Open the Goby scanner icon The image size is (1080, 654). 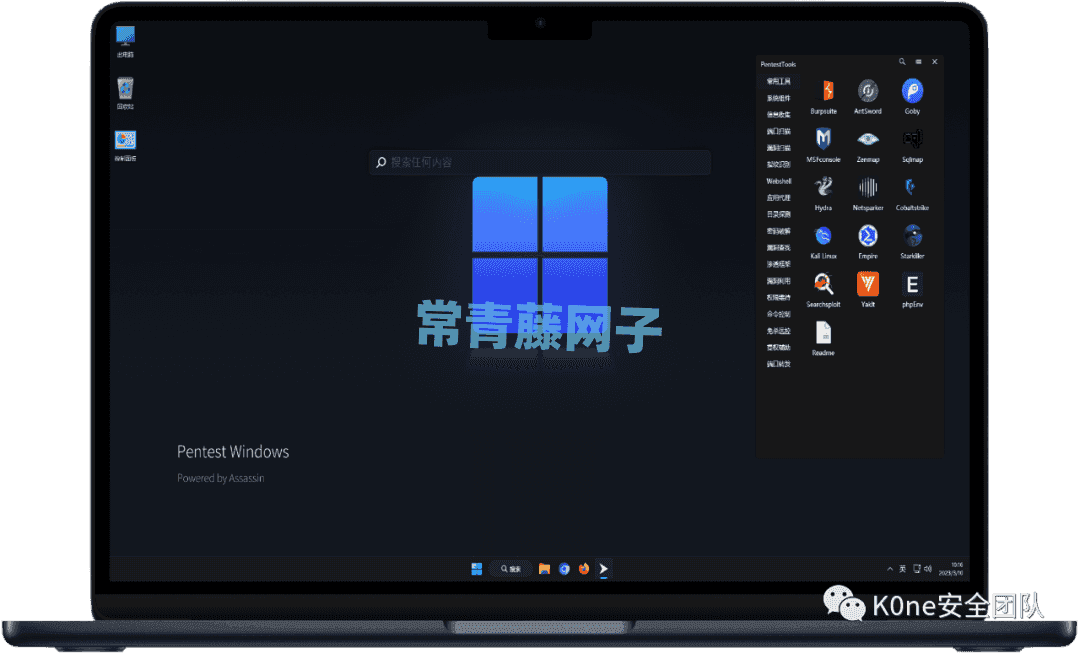coord(912,92)
